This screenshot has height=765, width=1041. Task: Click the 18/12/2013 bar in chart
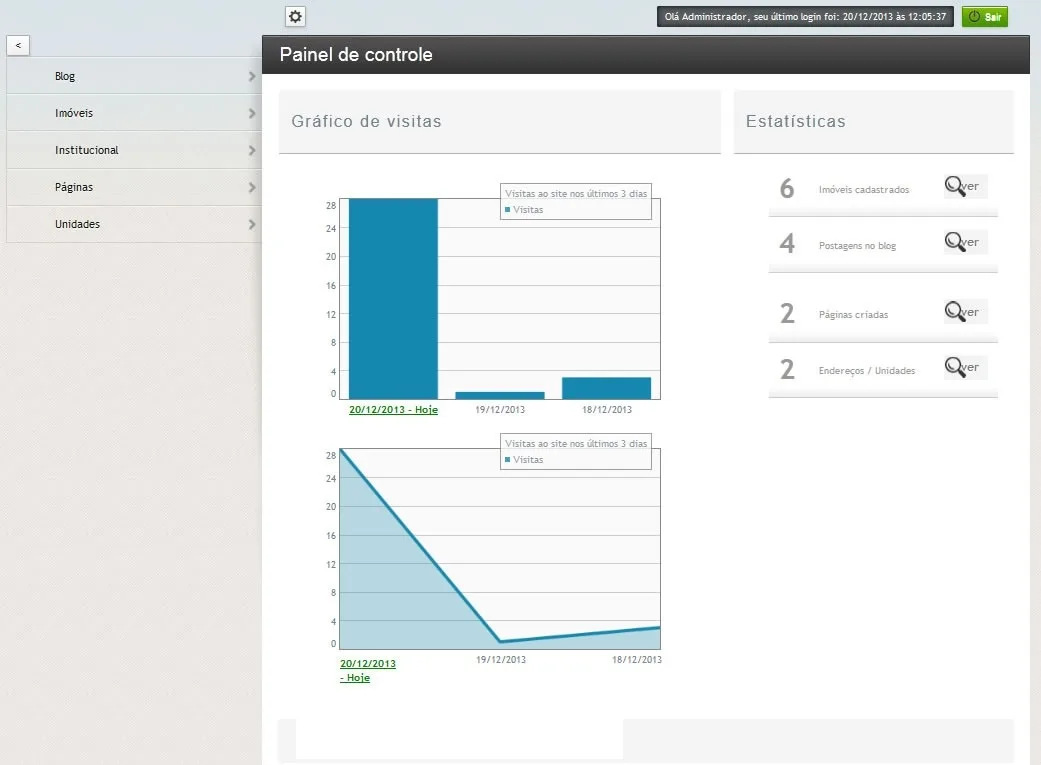click(606, 388)
